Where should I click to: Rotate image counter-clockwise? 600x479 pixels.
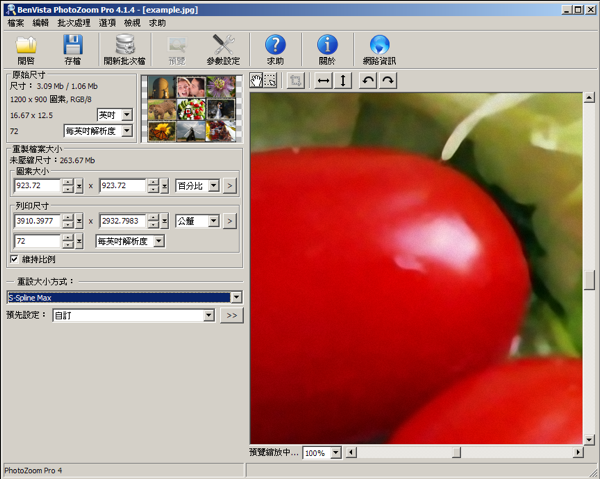pyautogui.click(x=368, y=81)
